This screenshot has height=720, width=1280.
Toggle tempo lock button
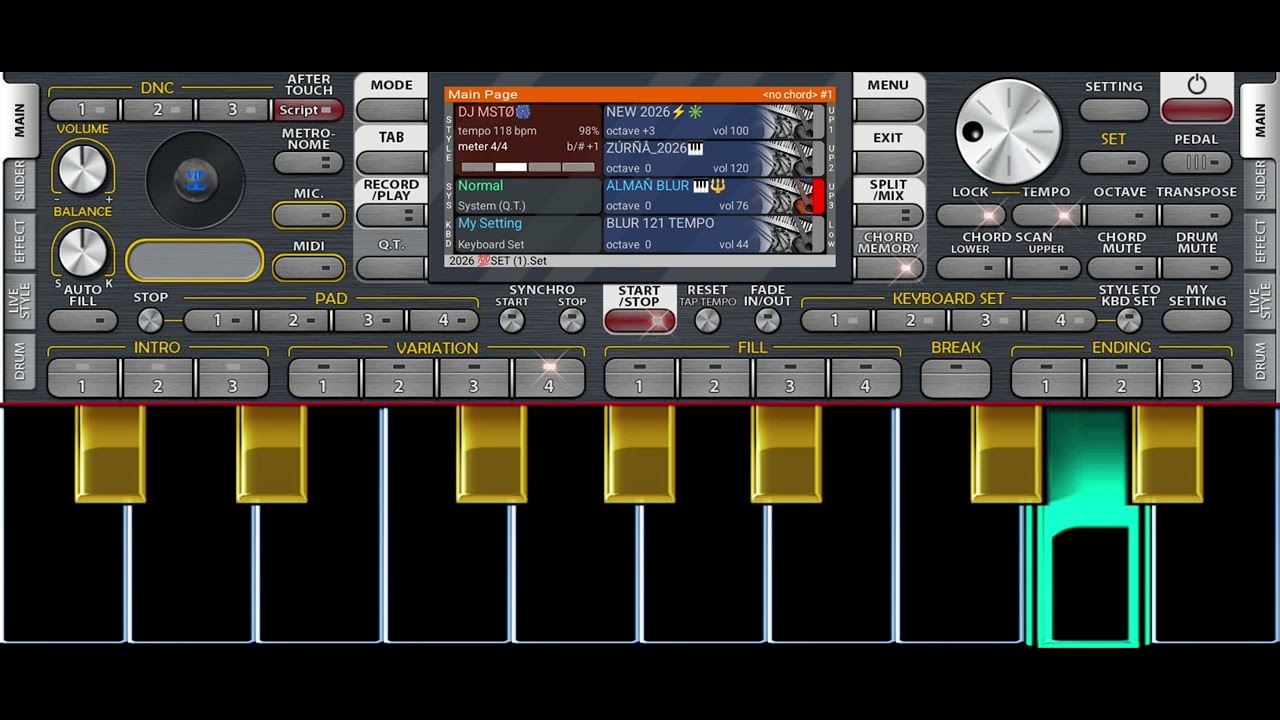(972, 215)
